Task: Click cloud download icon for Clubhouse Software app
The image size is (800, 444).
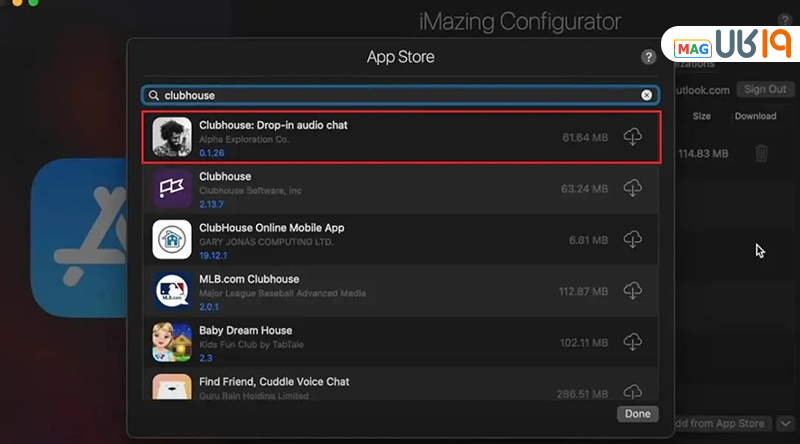Action: point(632,188)
